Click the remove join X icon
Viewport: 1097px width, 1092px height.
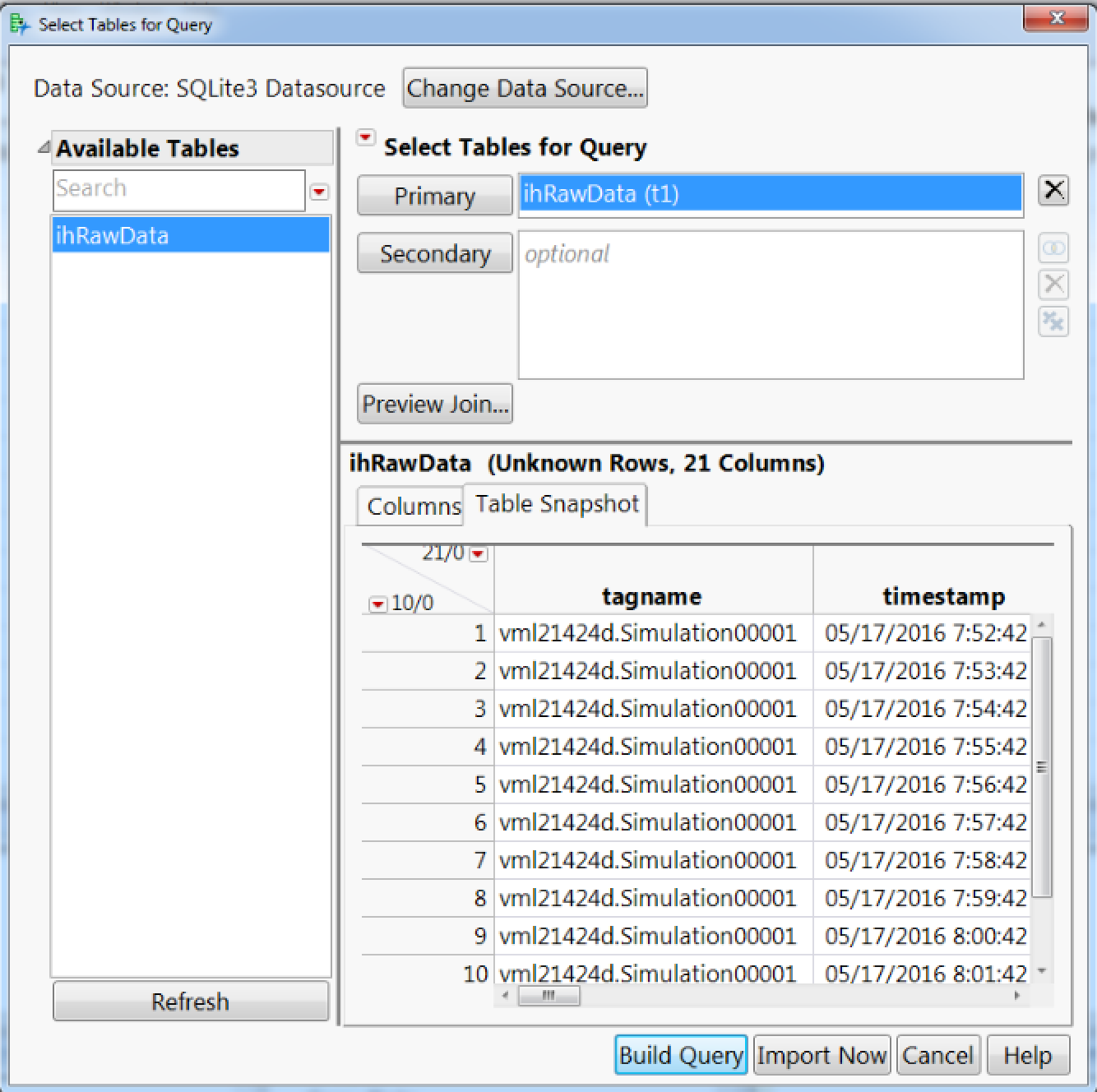[1053, 285]
